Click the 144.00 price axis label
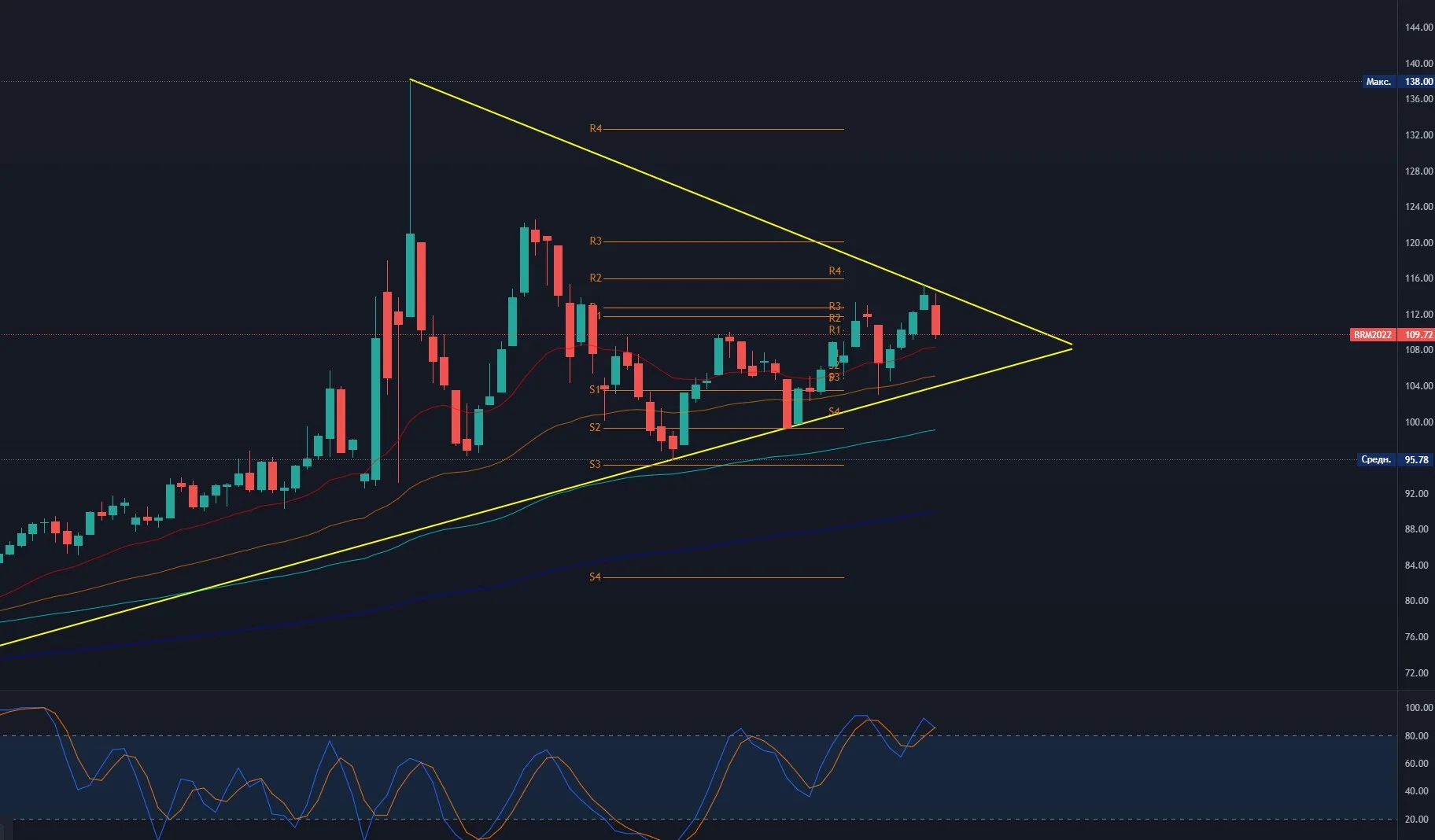Image resolution: width=1435 pixels, height=840 pixels. 1418,28
